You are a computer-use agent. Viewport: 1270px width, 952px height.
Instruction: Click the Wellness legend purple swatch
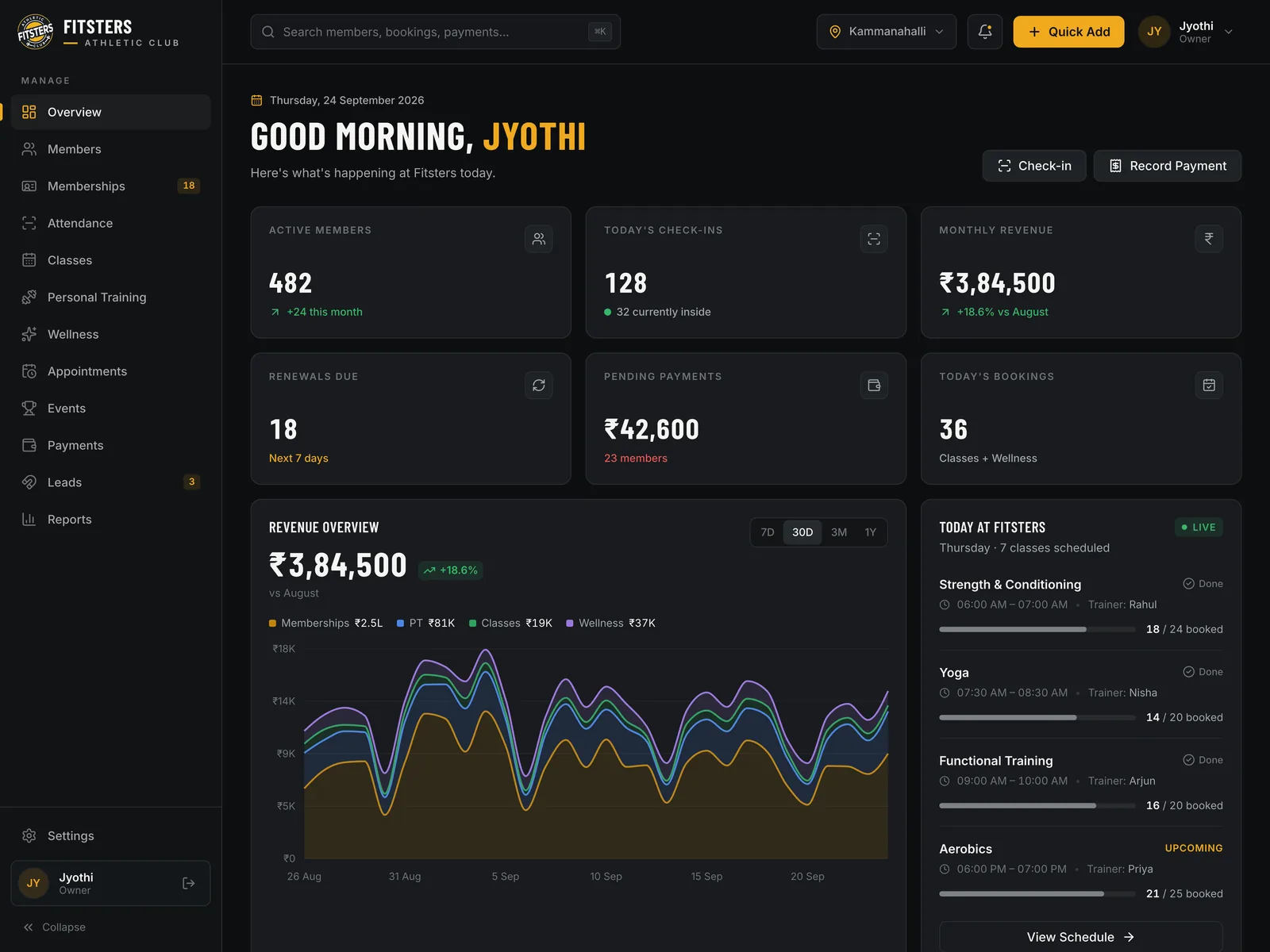[570, 624]
